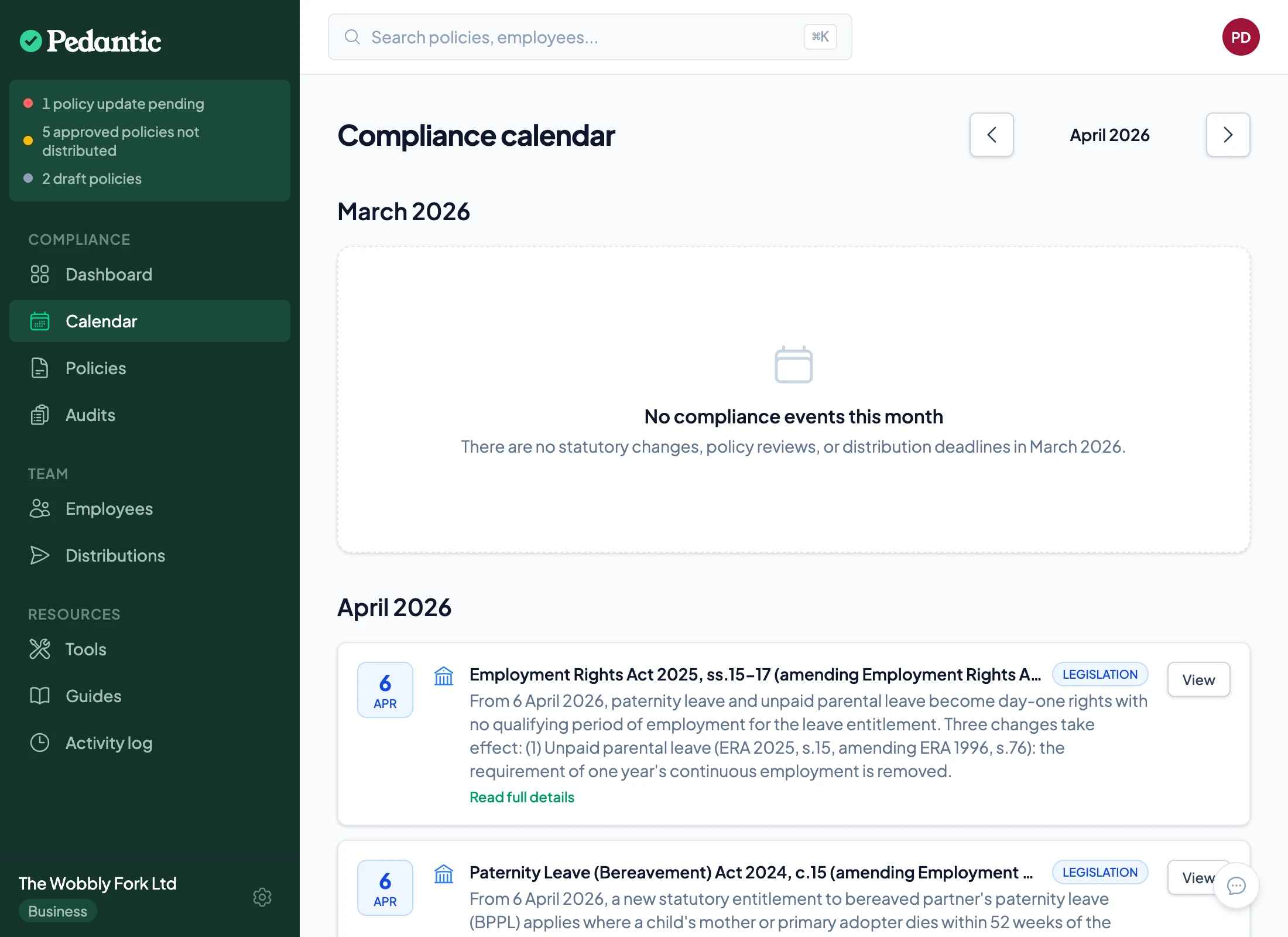The width and height of the screenshot is (1288, 937).
Task: Select the Calendar icon in sidebar
Action: coord(39,321)
